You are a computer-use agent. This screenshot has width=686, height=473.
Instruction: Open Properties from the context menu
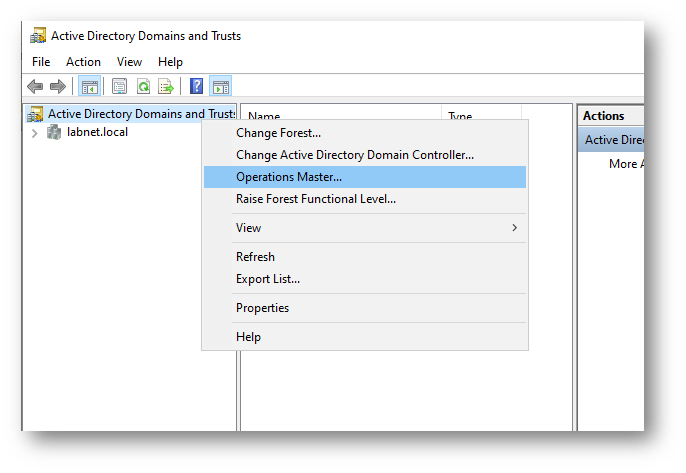(365, 308)
